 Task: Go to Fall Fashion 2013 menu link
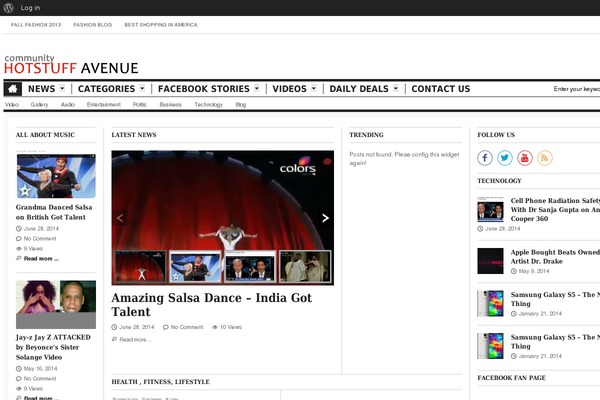point(36,25)
